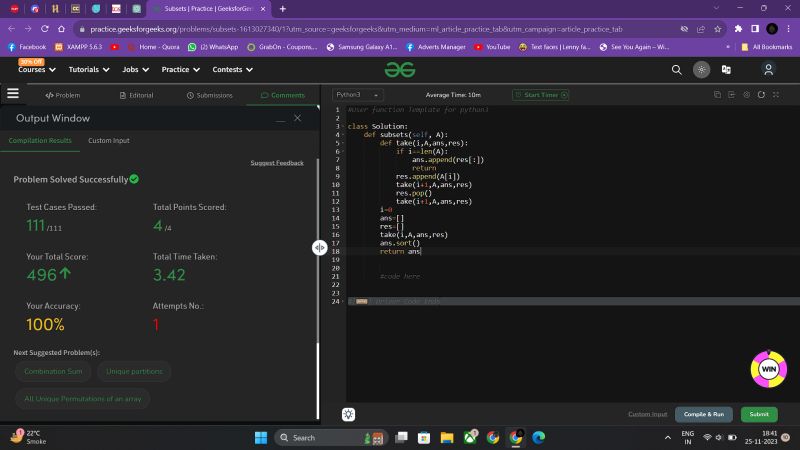
Task: Expand editor to fullscreen
Action: [x=776, y=95]
